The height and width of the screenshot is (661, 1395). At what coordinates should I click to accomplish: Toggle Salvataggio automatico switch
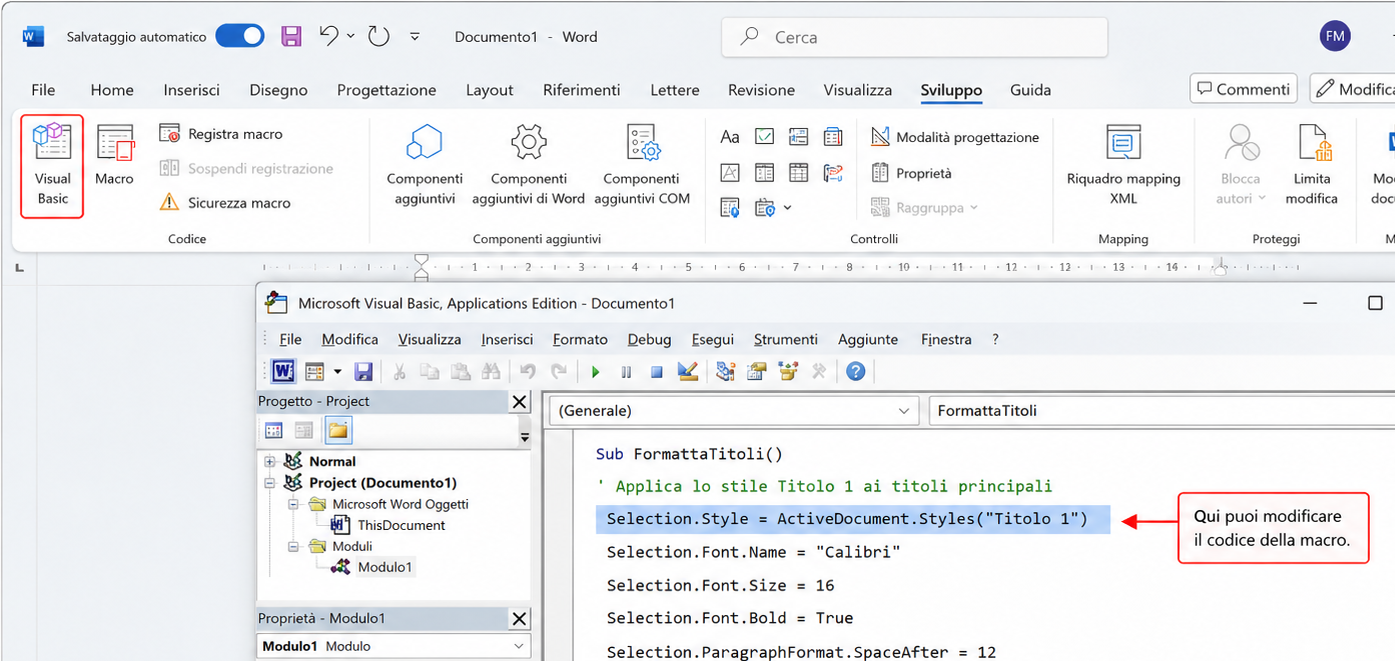point(240,37)
